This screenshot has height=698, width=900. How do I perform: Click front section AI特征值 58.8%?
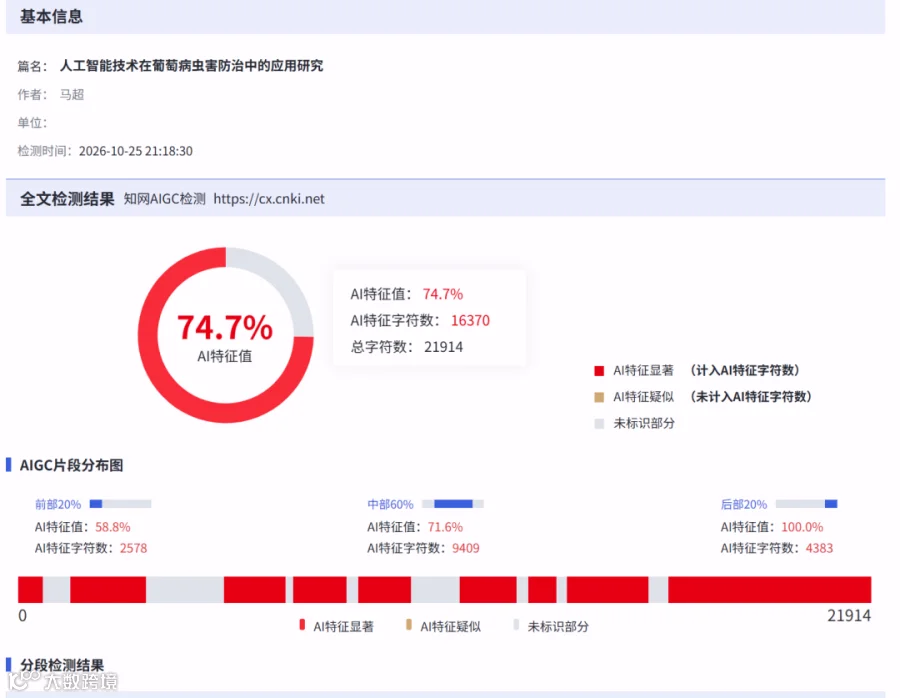(112, 526)
